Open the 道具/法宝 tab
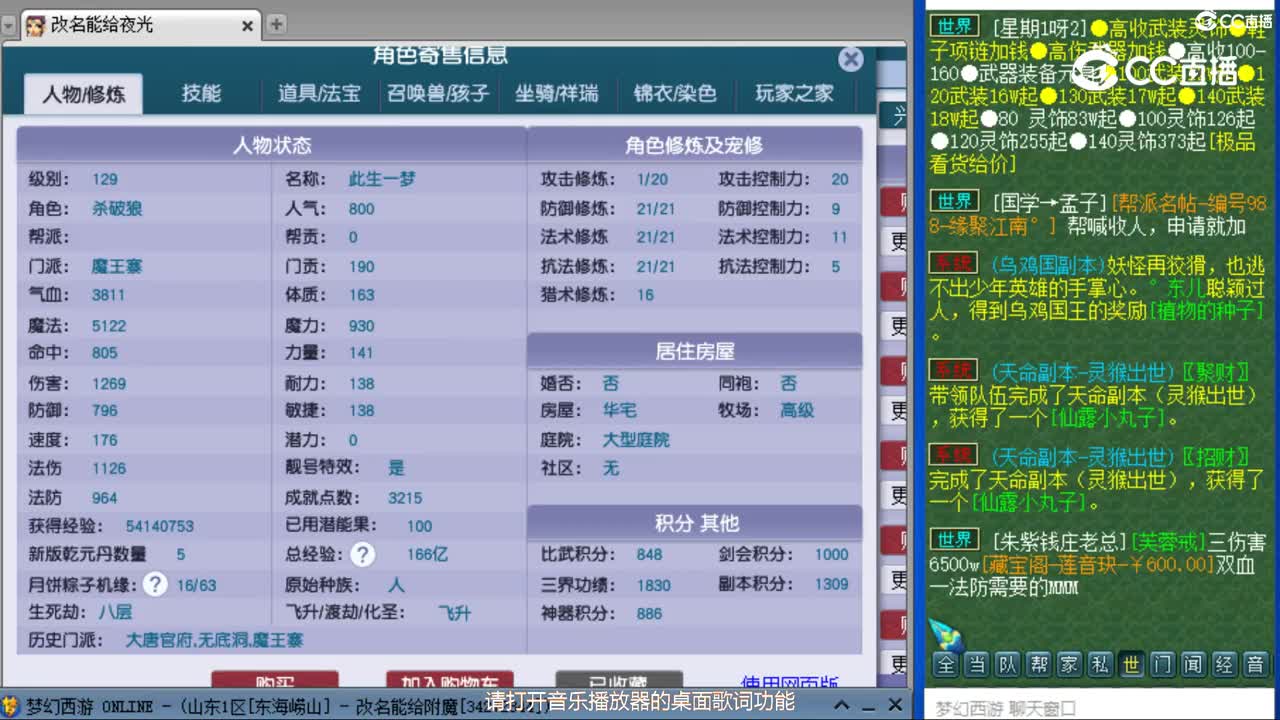The width and height of the screenshot is (1280, 720). (319, 93)
